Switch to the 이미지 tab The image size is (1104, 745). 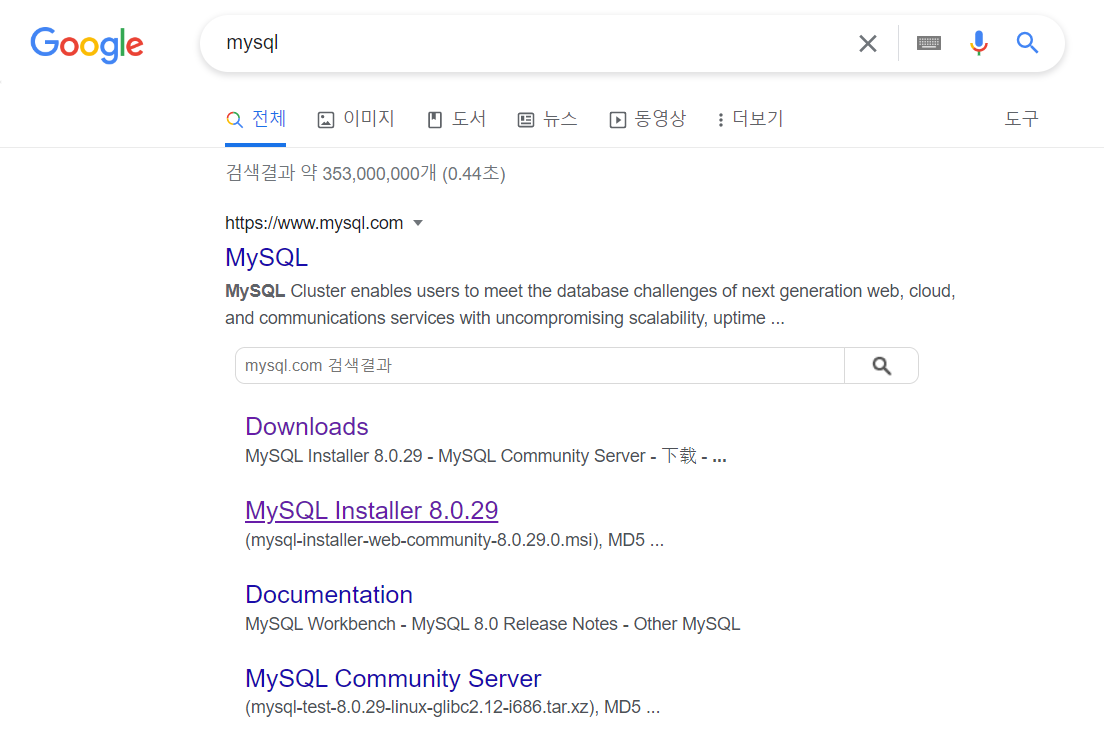pyautogui.click(x=356, y=119)
